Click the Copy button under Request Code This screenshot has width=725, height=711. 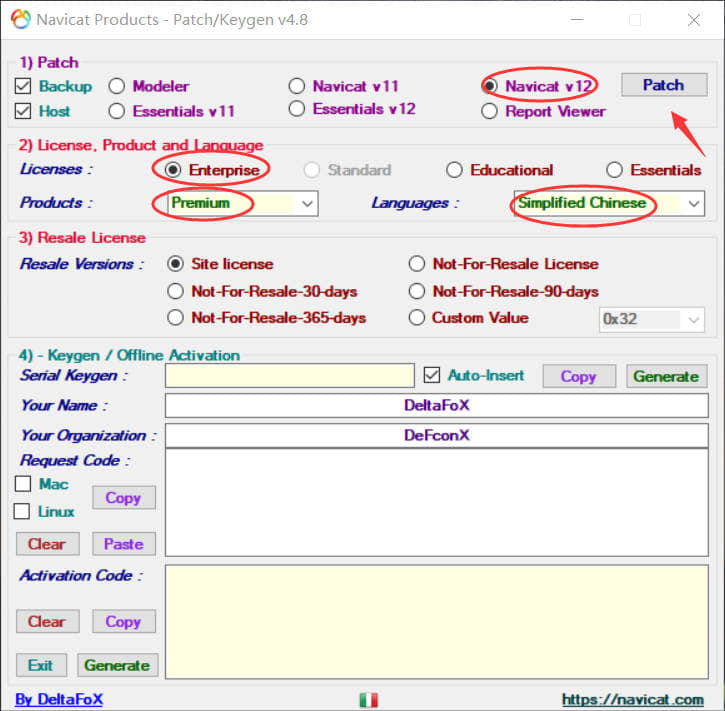[123, 498]
